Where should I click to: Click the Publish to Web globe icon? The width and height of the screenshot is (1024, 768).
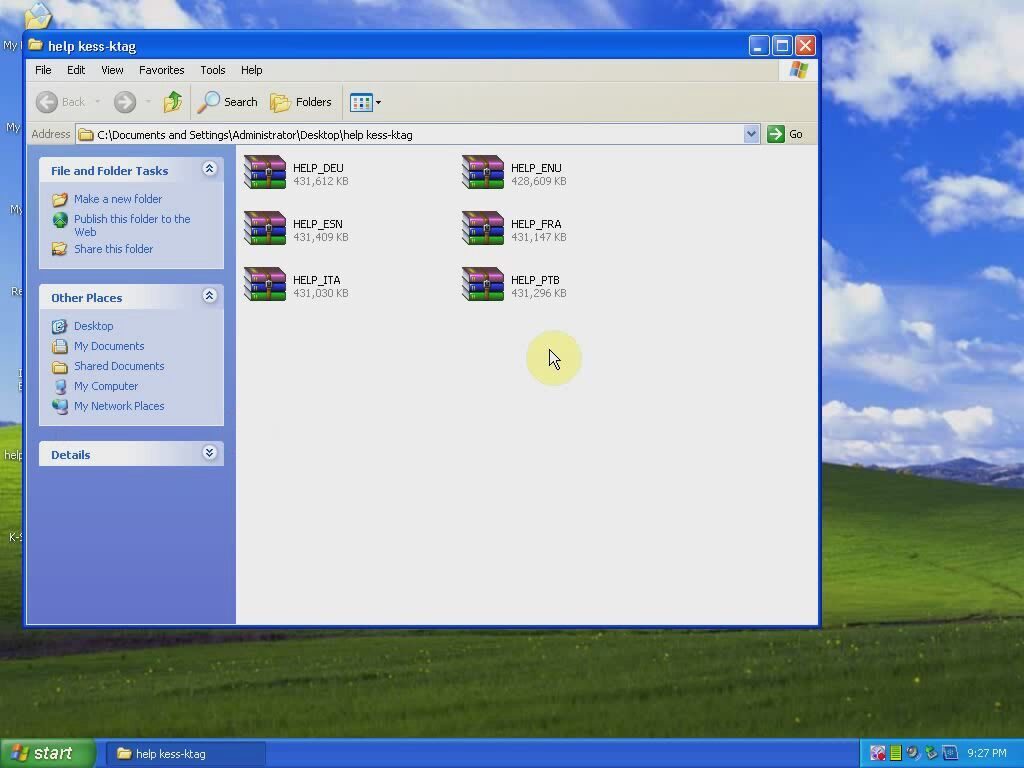[60, 220]
